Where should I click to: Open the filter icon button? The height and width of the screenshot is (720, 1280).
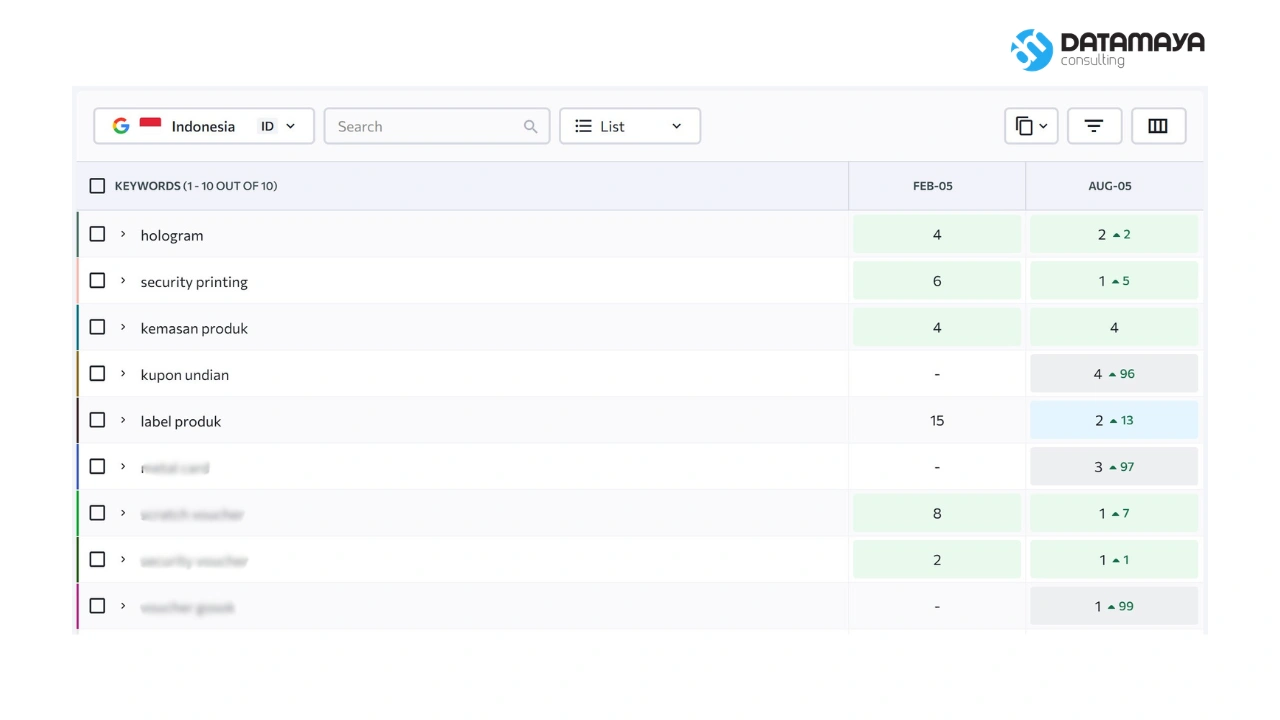[x=1094, y=126]
